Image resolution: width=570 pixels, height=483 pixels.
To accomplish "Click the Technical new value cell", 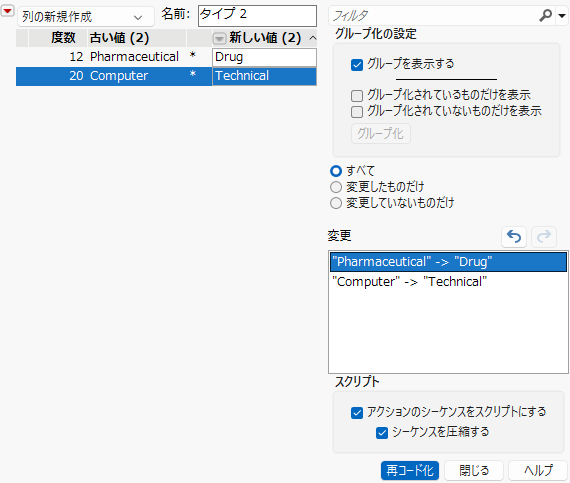I will (x=264, y=76).
